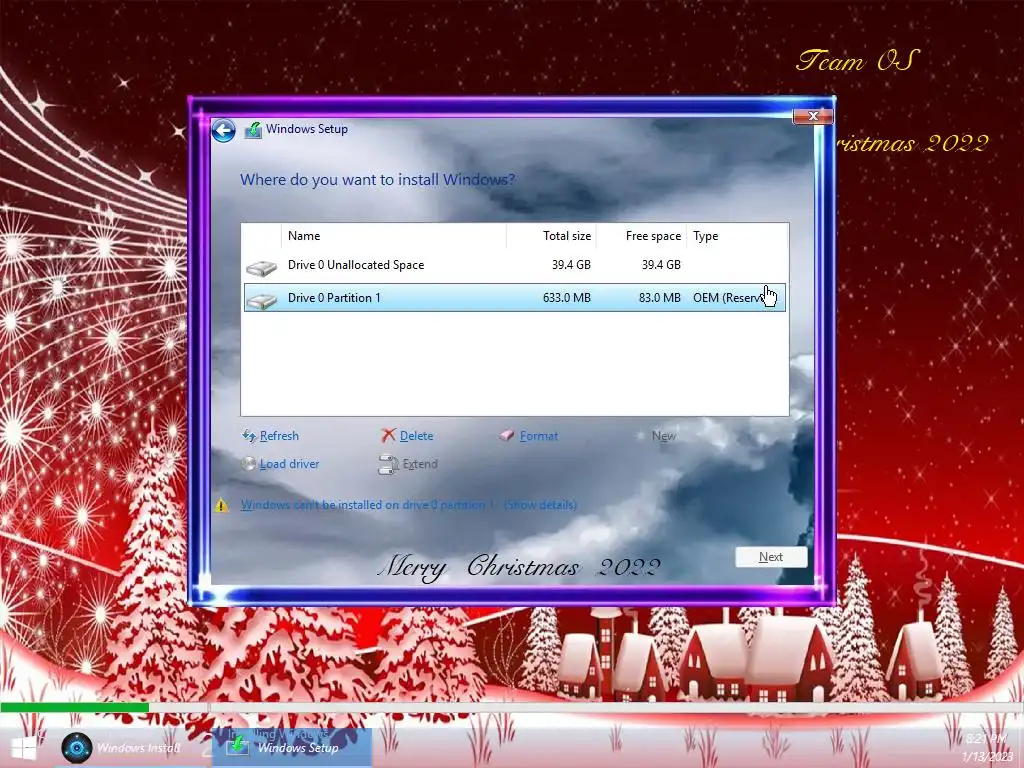This screenshot has width=1024, height=768.
Task: Sort by the Type column header
Action: pos(737,236)
